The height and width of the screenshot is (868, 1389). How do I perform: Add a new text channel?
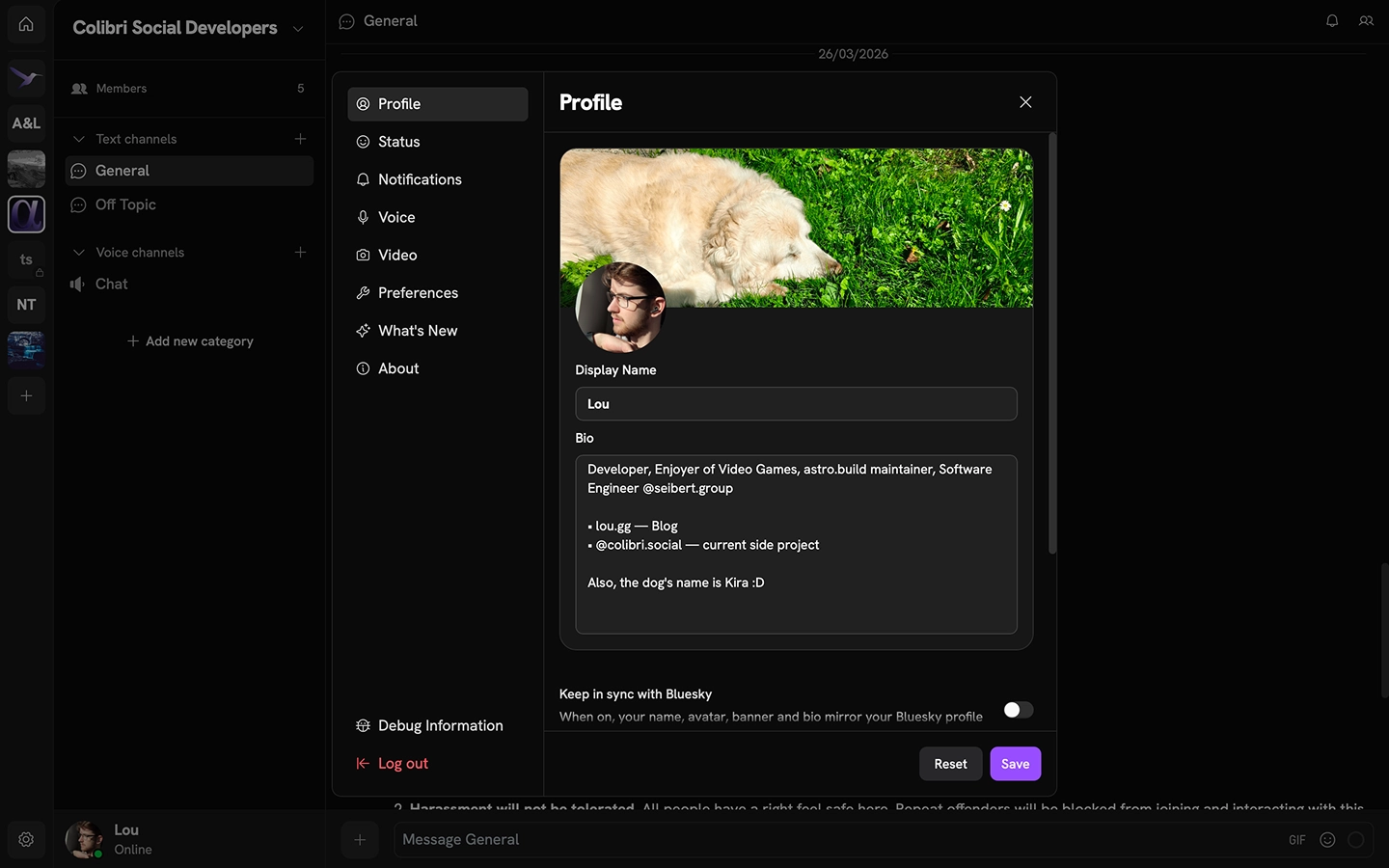(x=300, y=139)
